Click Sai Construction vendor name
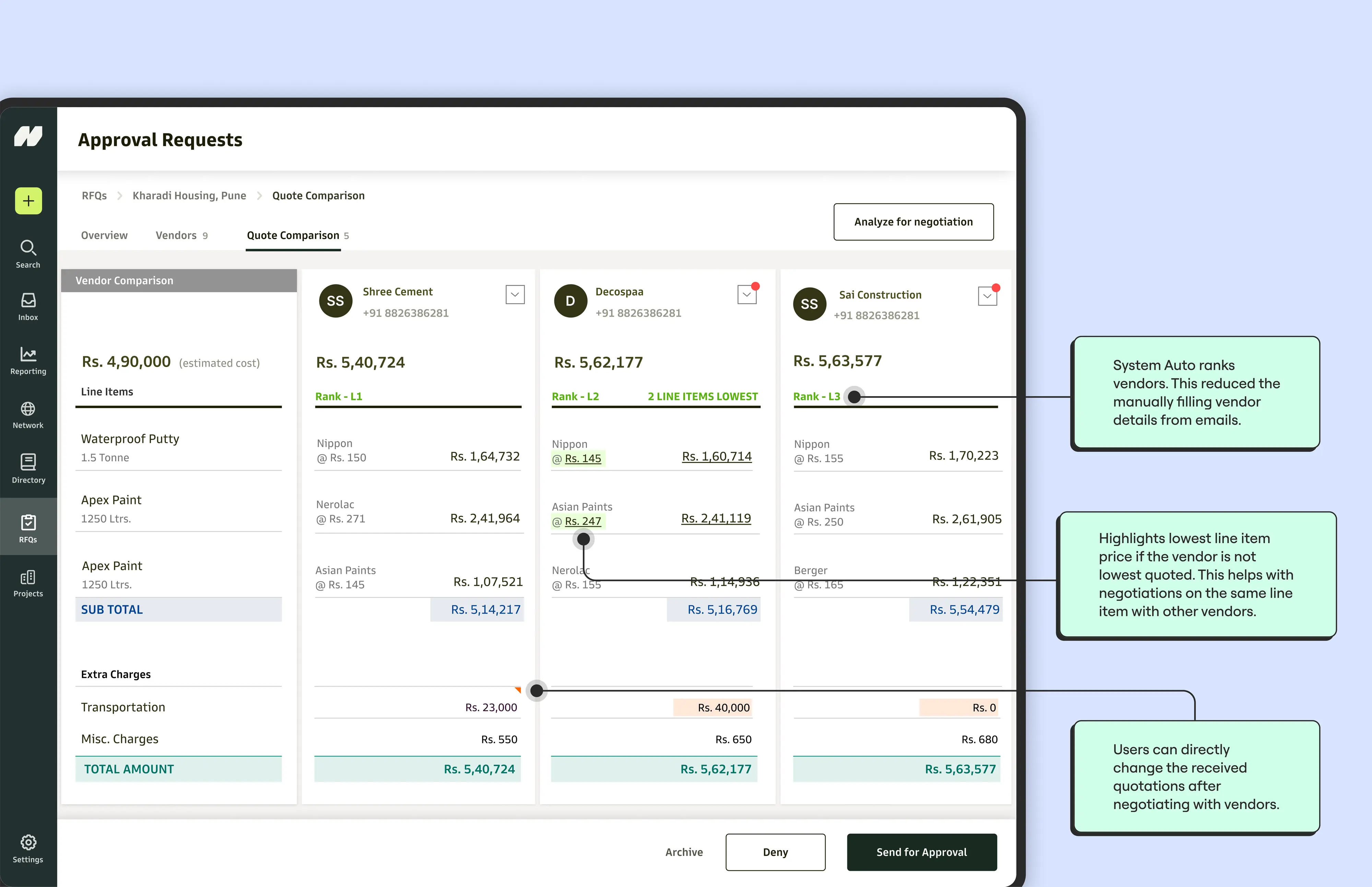 click(880, 295)
